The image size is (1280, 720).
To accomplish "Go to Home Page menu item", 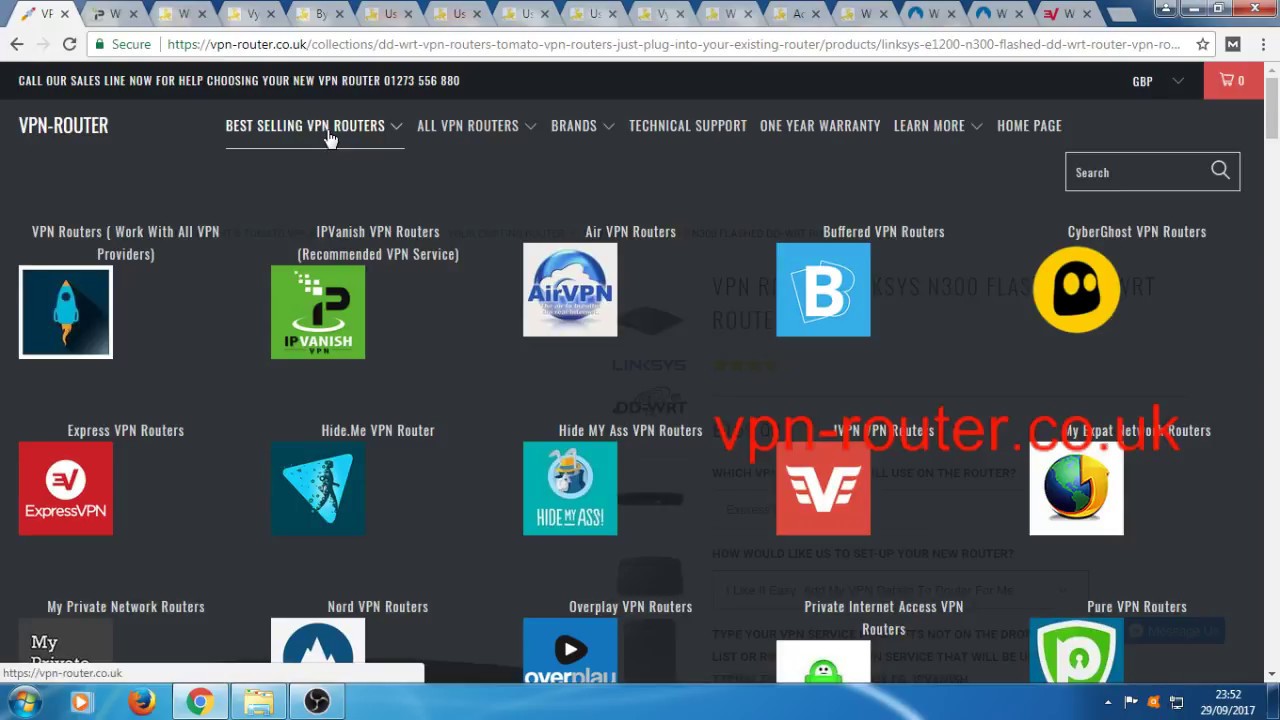I will pyautogui.click(x=1029, y=126).
